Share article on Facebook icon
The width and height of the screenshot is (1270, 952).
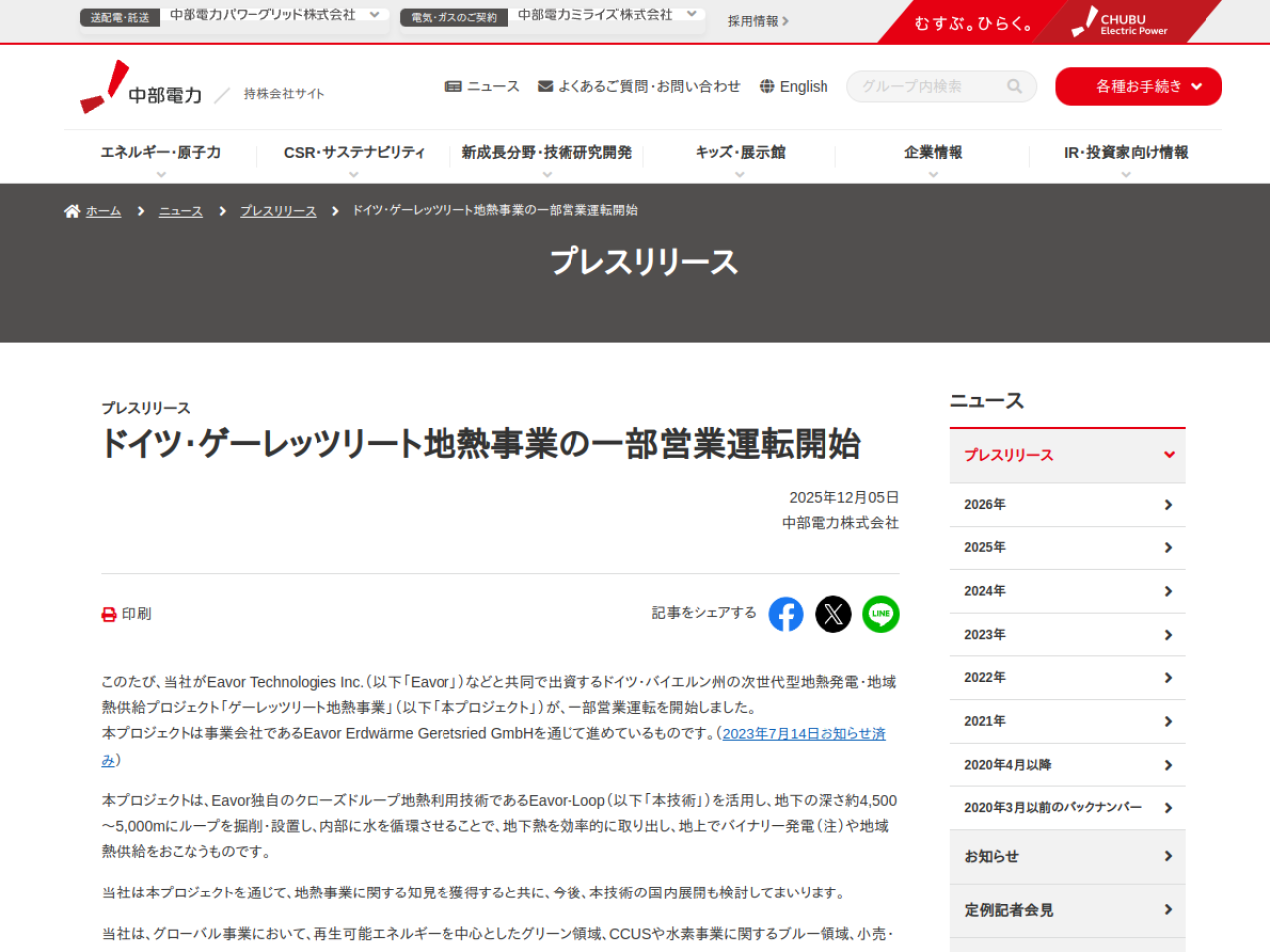(x=786, y=614)
